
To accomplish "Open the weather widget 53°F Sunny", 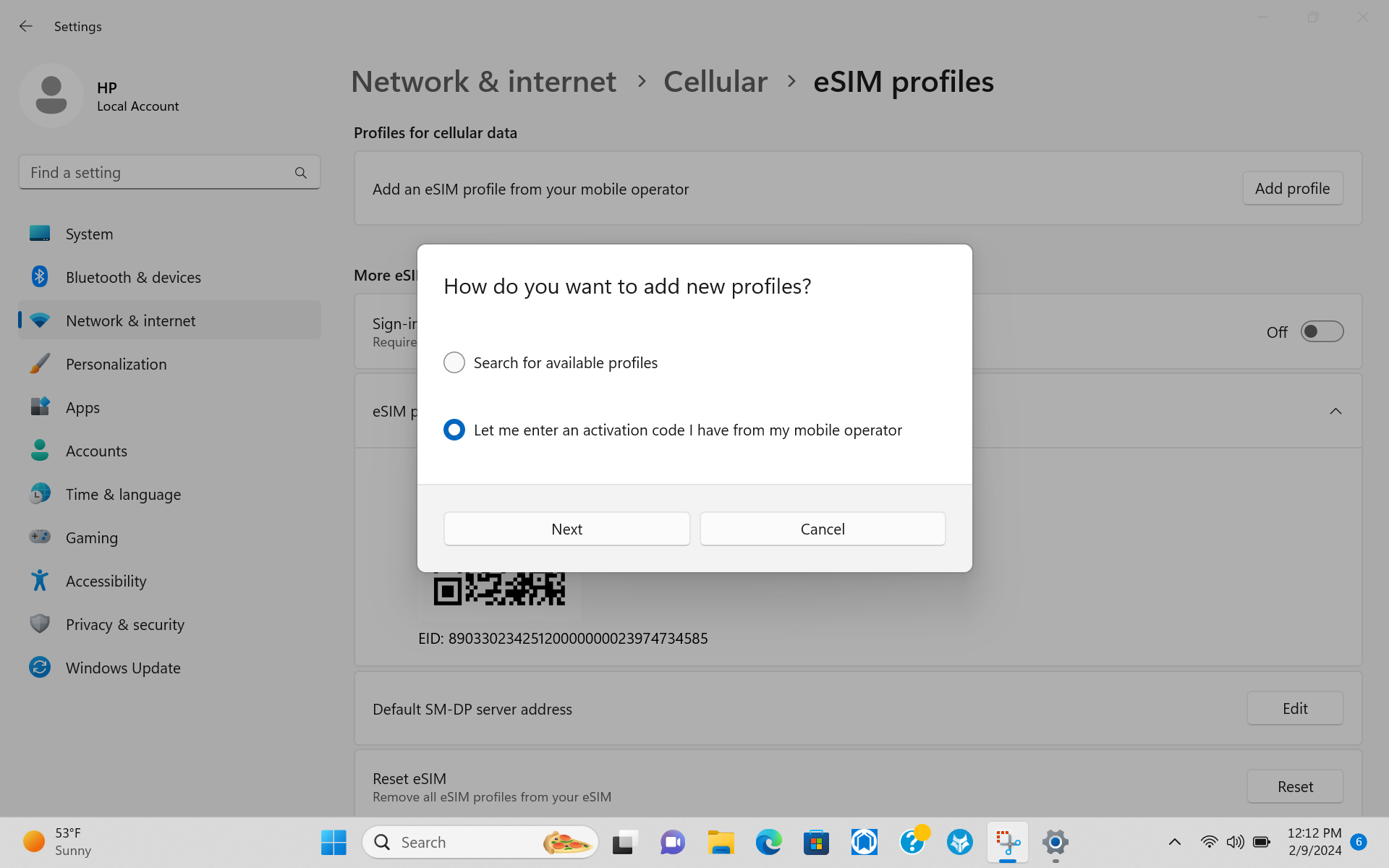I will tap(58, 842).
